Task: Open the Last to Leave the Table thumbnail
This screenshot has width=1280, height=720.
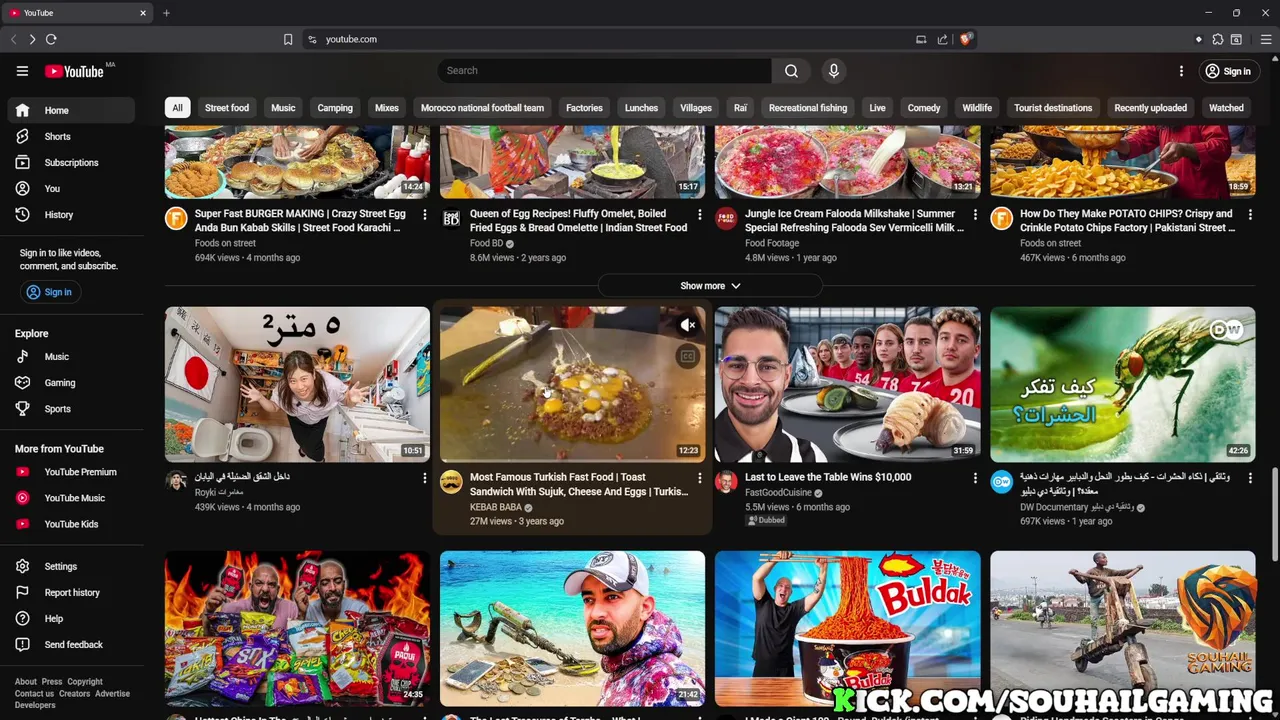Action: (847, 384)
